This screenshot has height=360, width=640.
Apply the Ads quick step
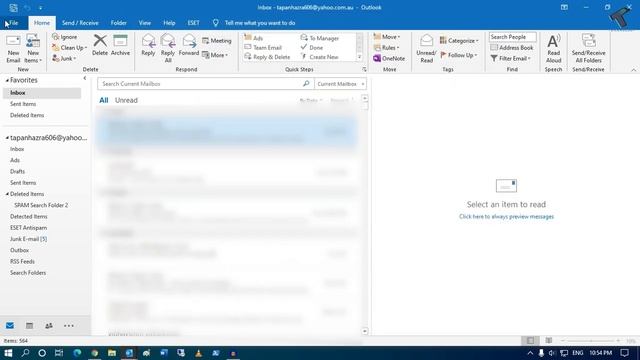[x=253, y=38]
